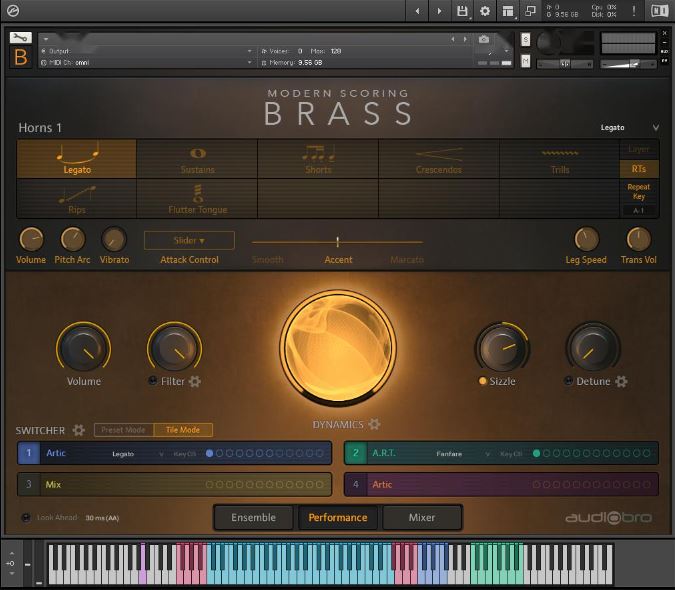The image size is (675, 590).
Task: Click the Leg Speed knob
Action: pos(586,239)
